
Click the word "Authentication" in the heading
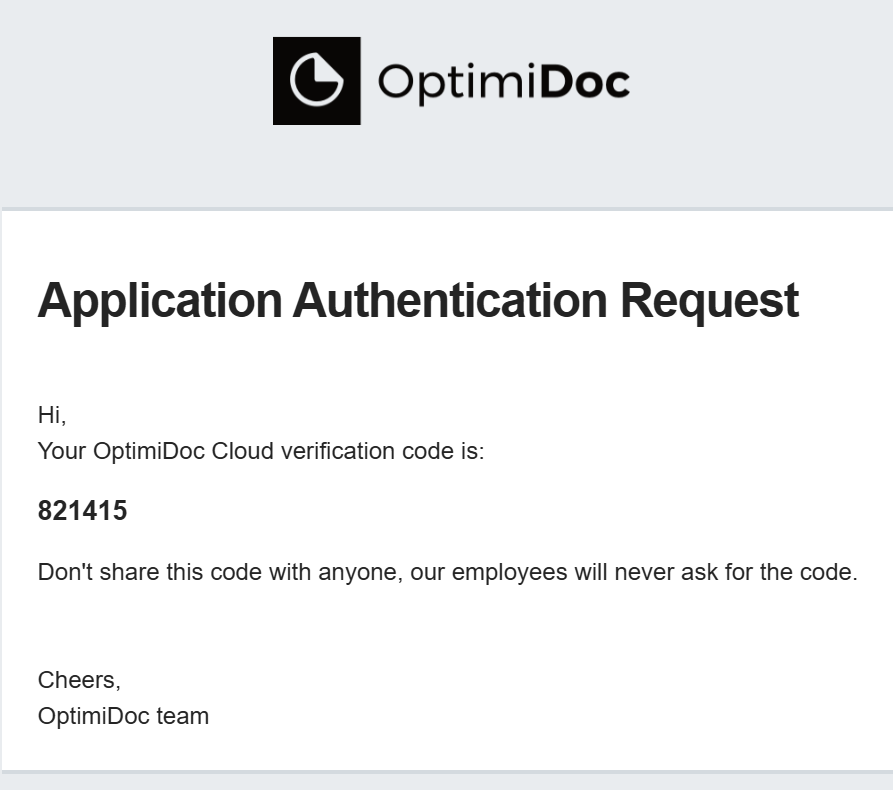tap(451, 300)
